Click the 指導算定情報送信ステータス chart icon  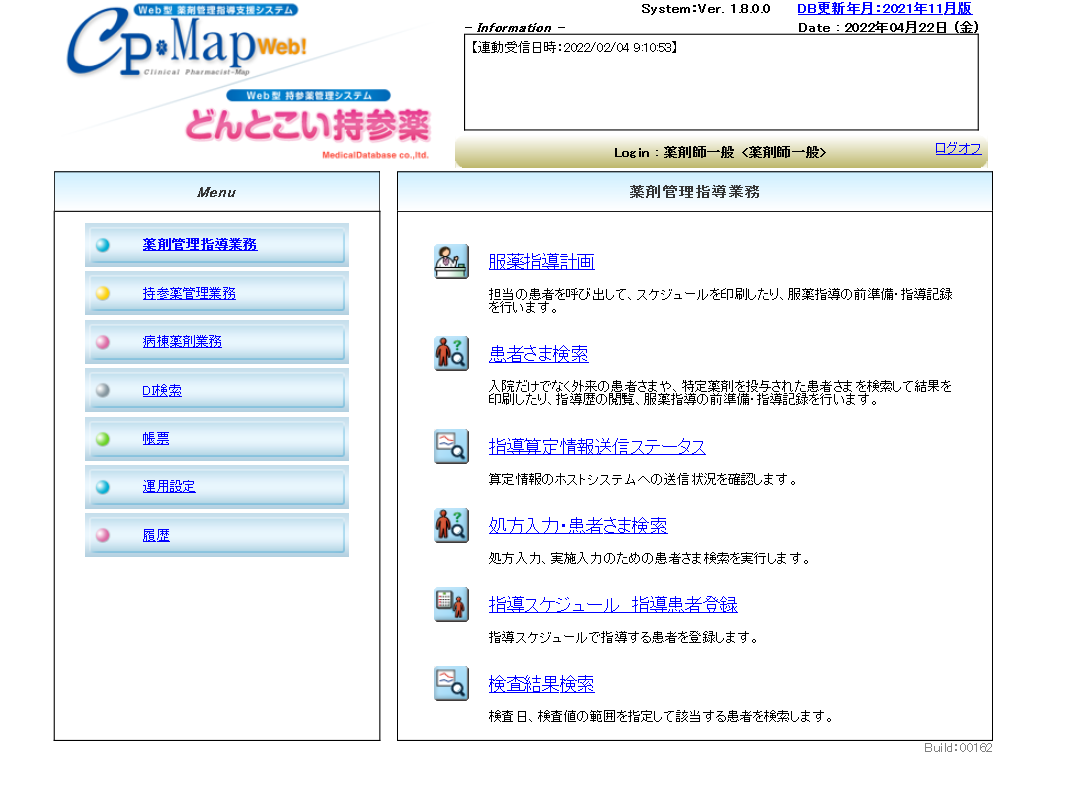pyautogui.click(x=451, y=446)
